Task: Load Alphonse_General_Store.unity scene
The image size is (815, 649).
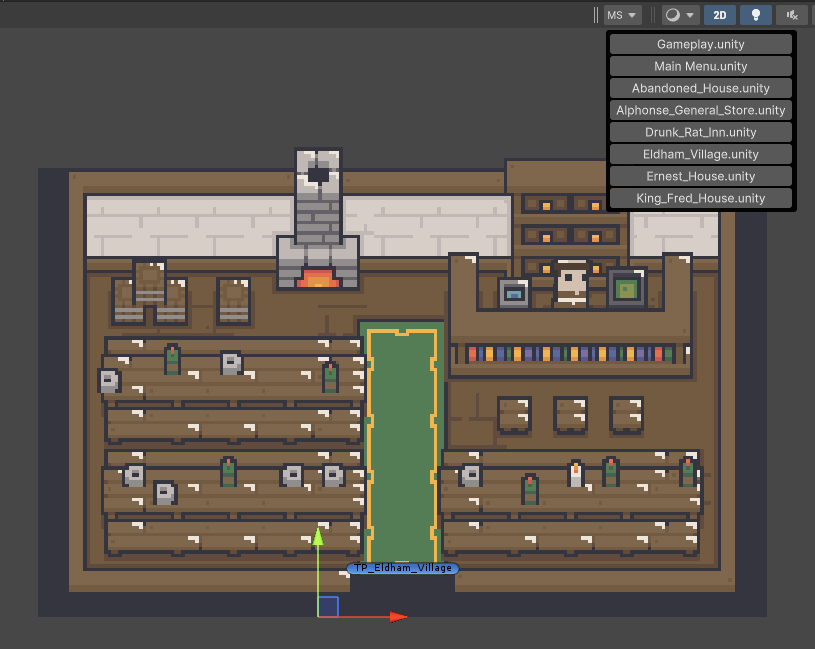Action: (x=700, y=110)
